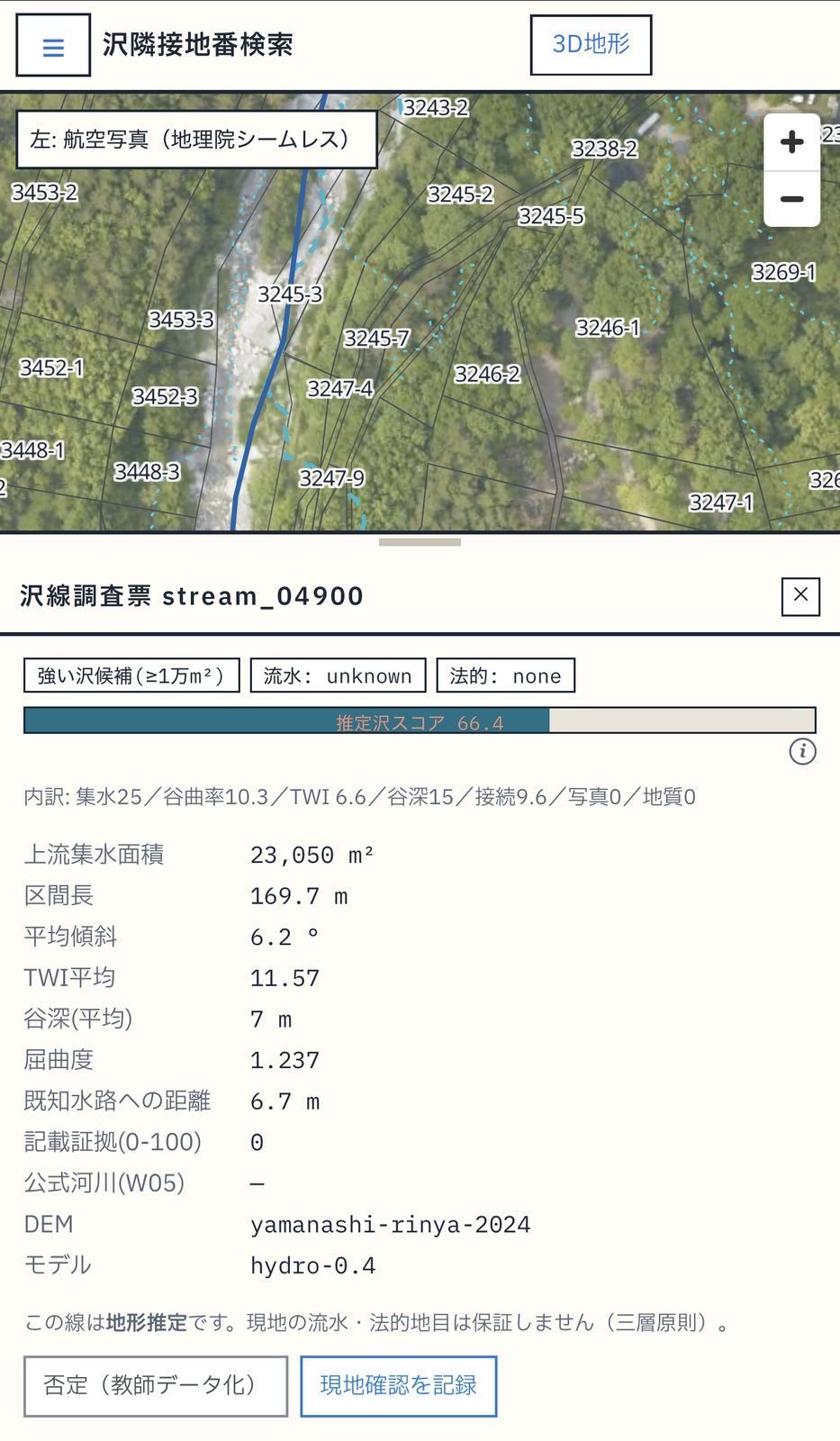Click the 記載証拠(0-100) label
This screenshot has height=1441, width=840.
(x=113, y=1142)
